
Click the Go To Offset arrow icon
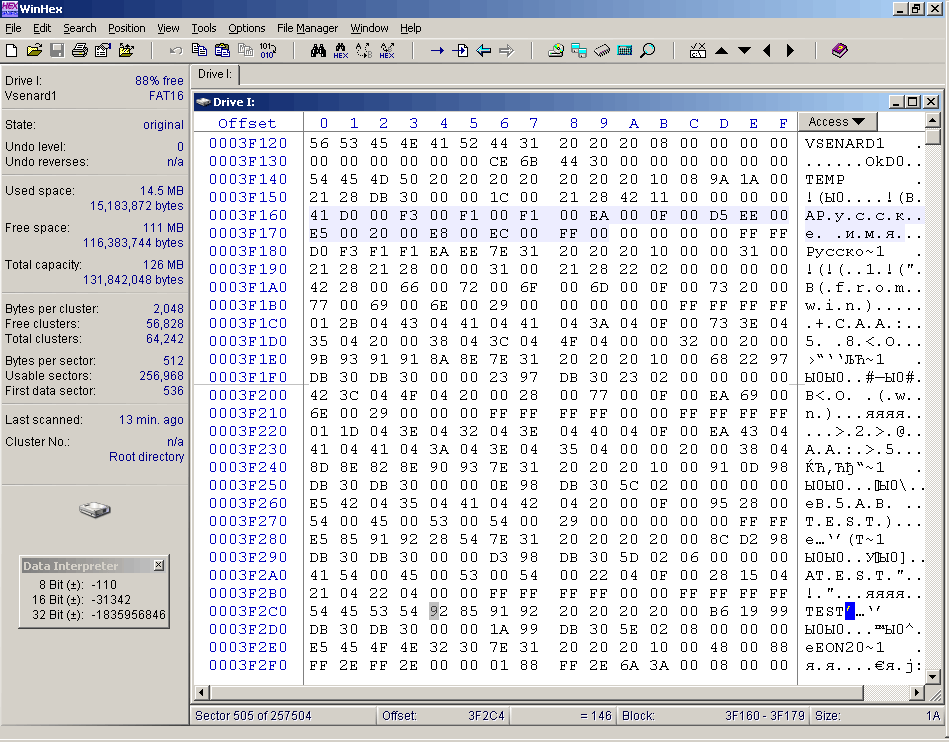pos(437,50)
